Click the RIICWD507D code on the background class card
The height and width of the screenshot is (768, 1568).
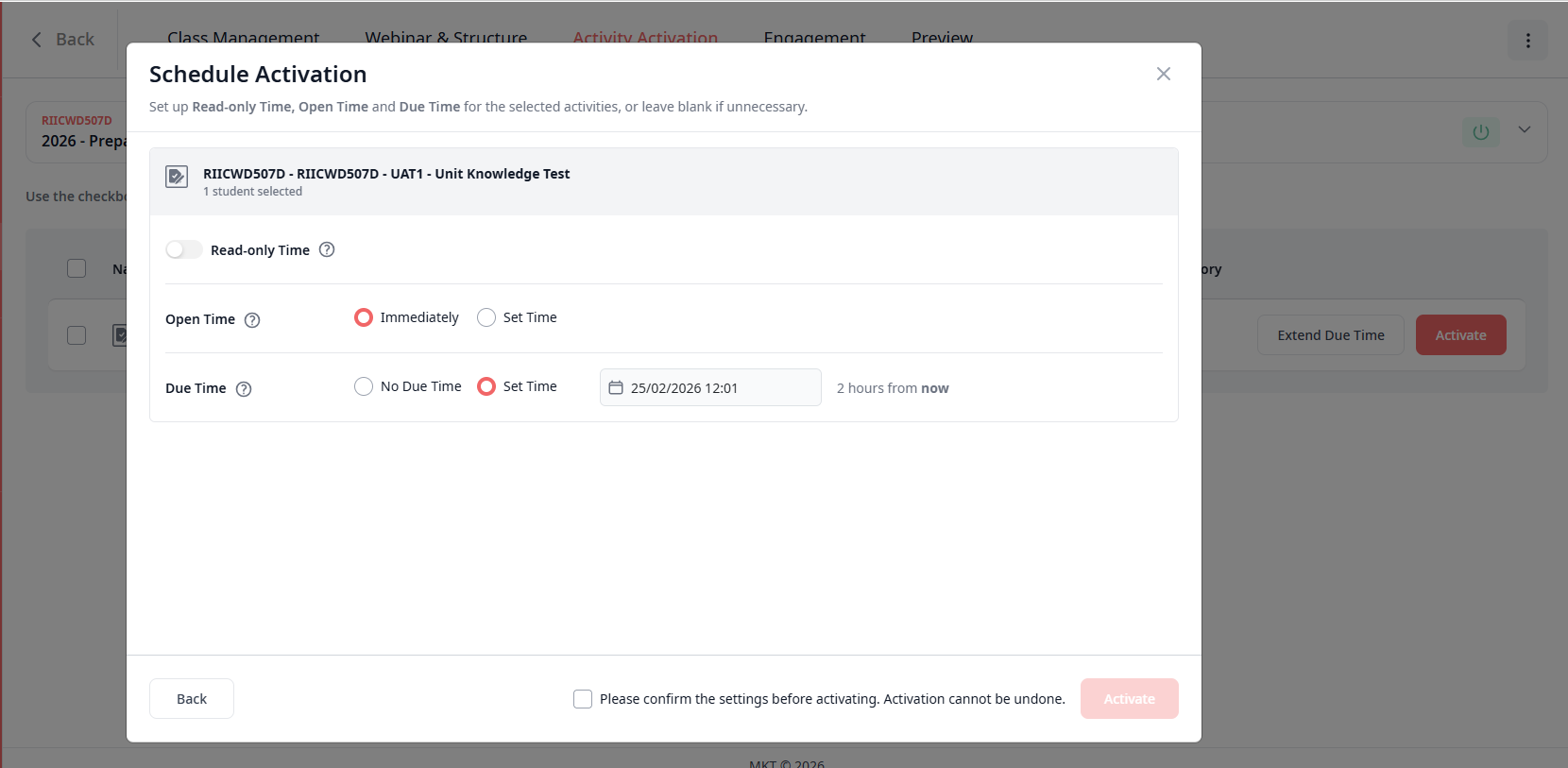click(x=77, y=120)
